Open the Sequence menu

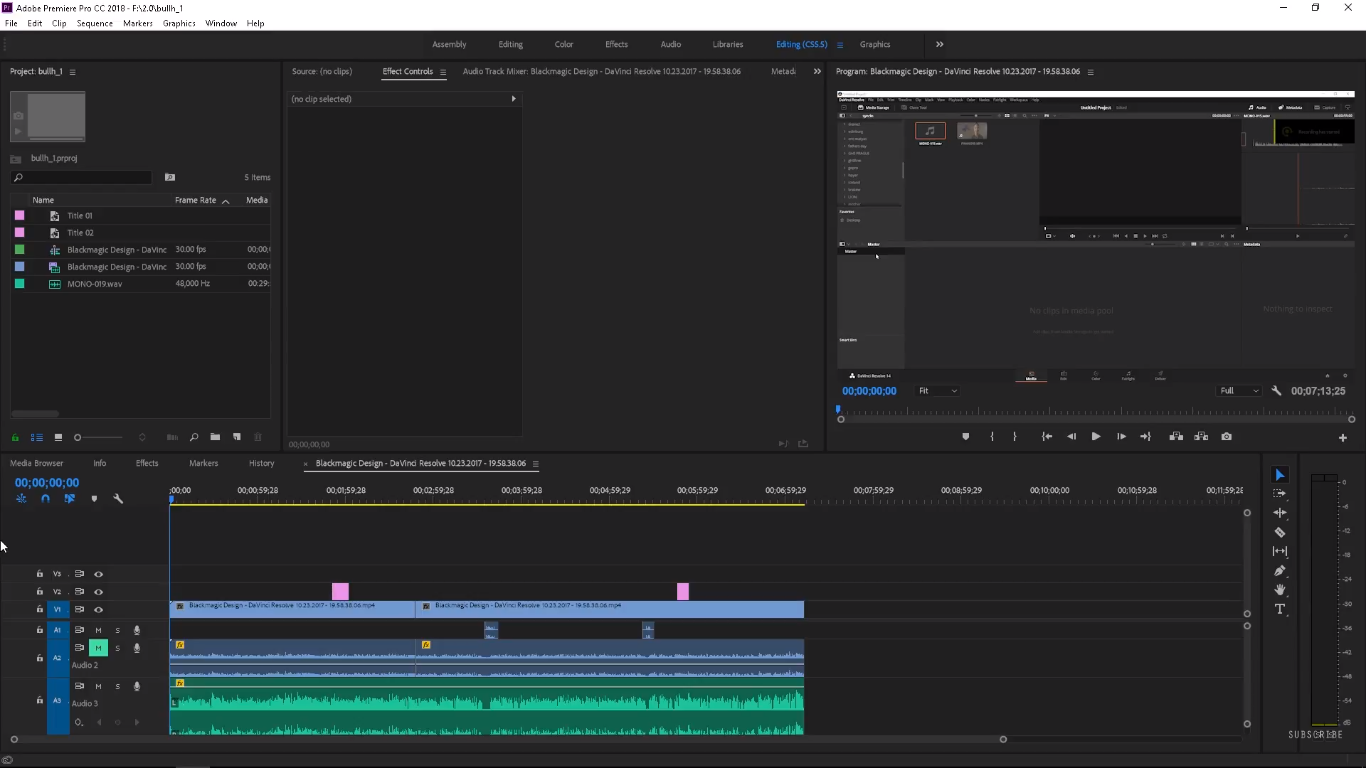(x=95, y=23)
